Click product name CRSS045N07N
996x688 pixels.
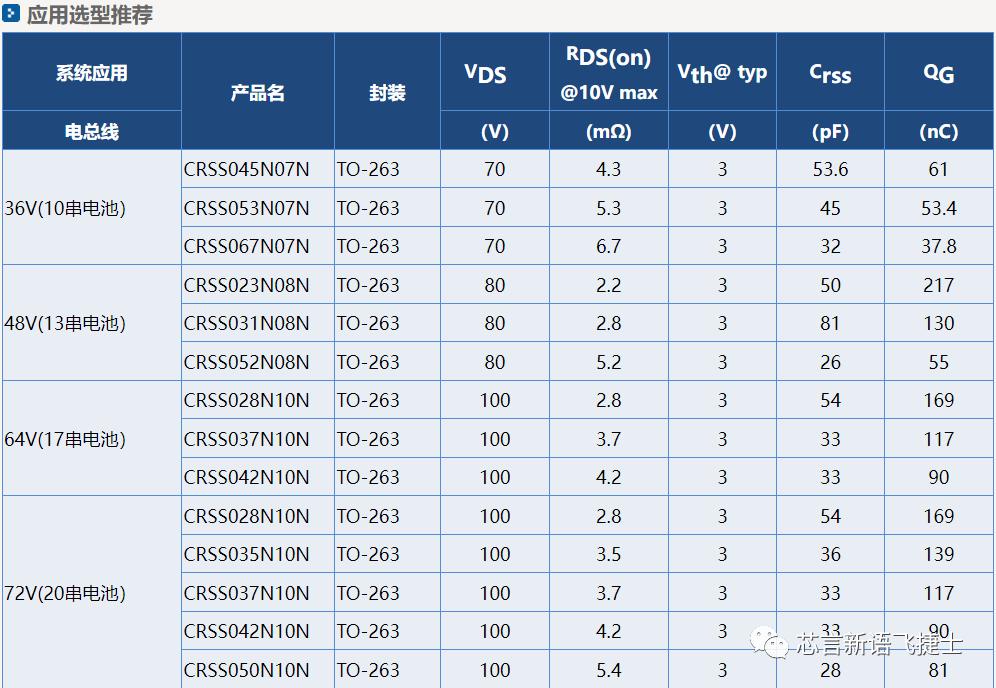tap(246, 170)
